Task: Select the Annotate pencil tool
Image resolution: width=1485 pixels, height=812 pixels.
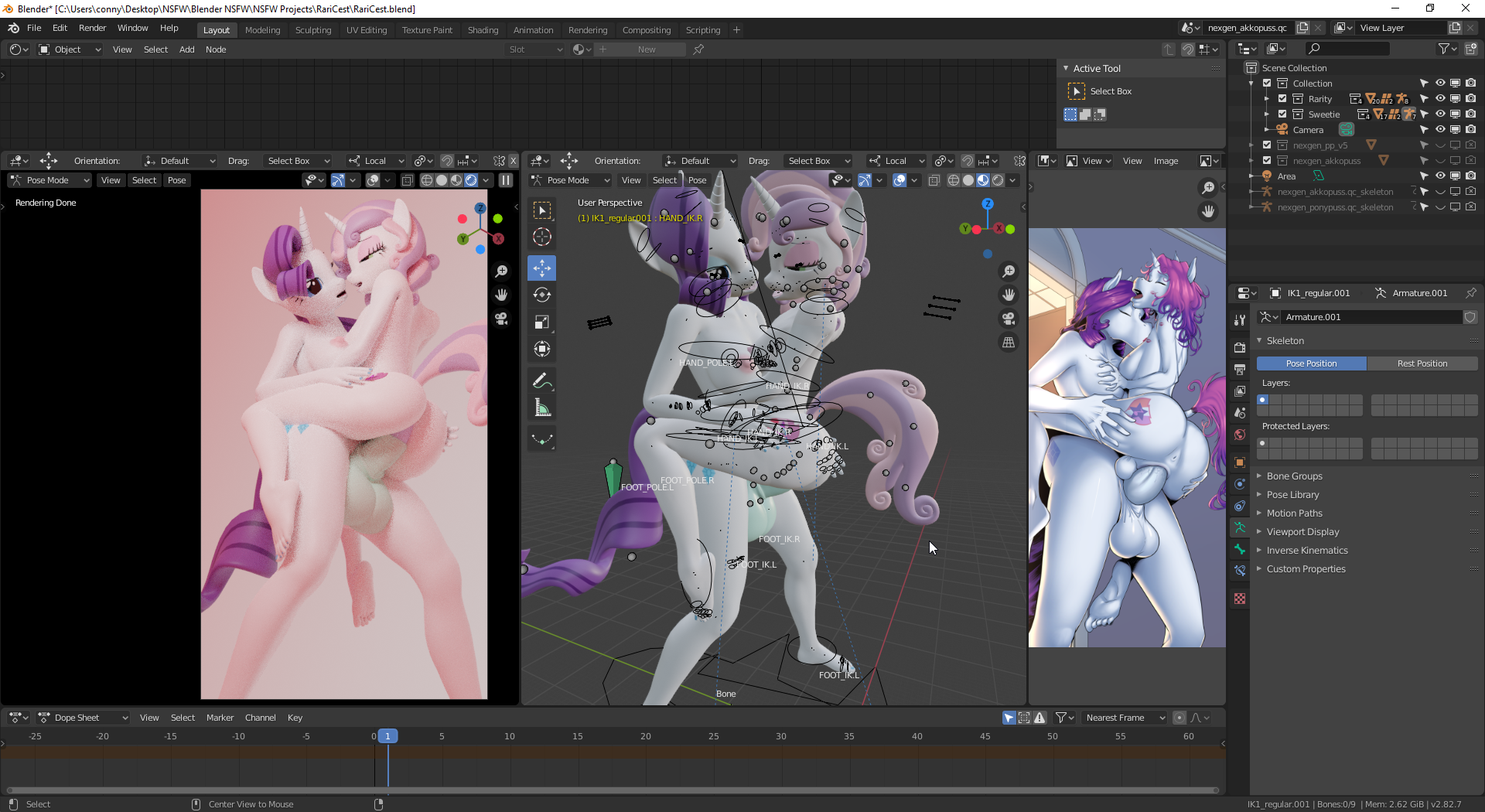Action: point(541,380)
